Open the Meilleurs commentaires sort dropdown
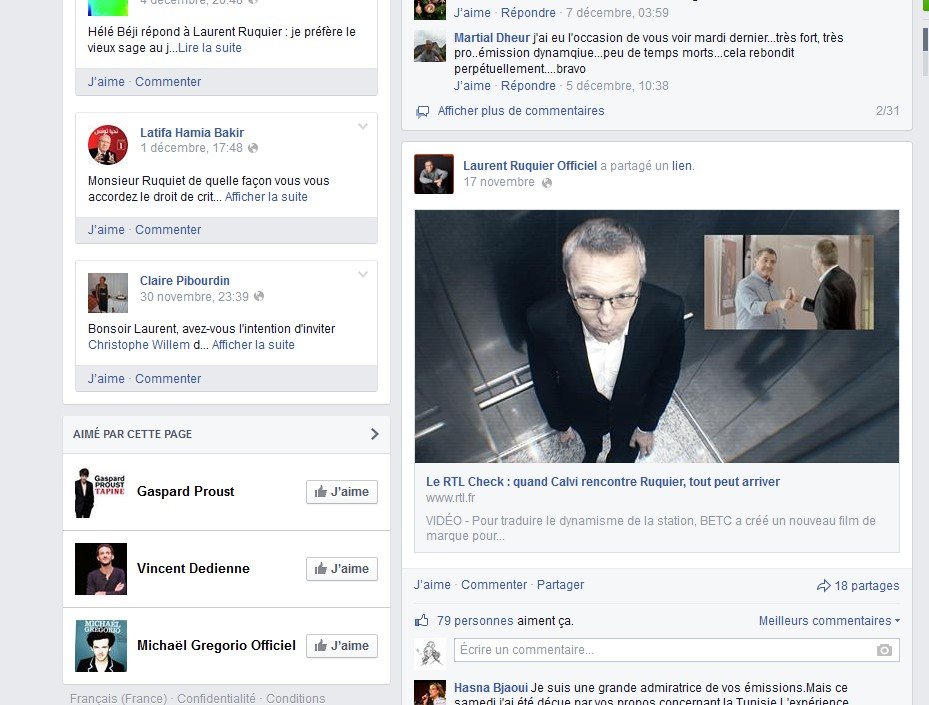 click(x=829, y=621)
